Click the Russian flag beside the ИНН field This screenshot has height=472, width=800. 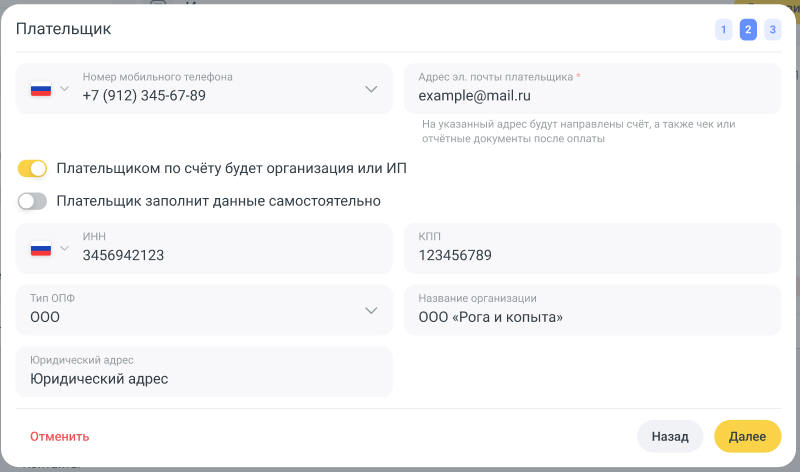41,248
